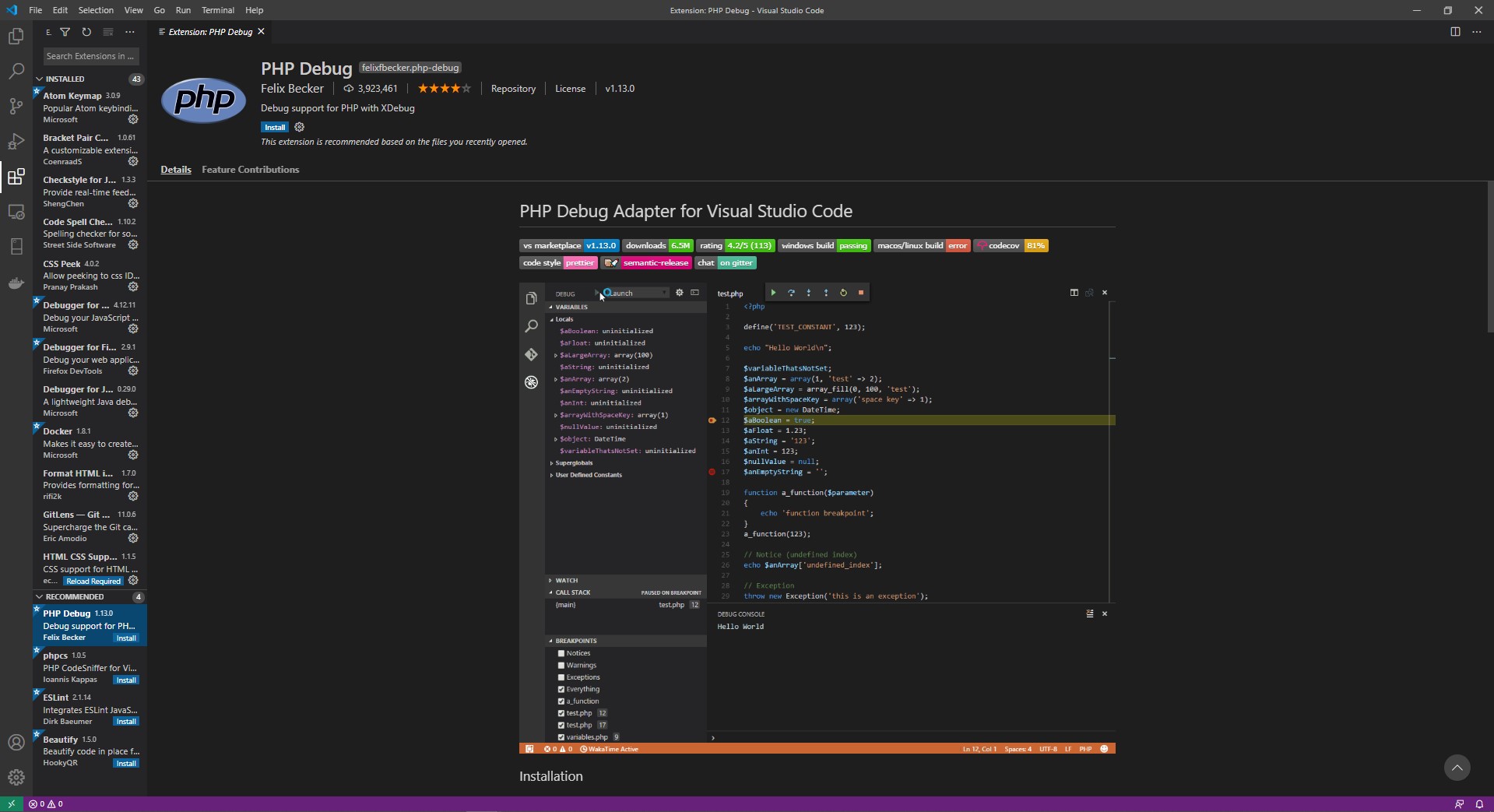This screenshot has width=1494, height=812.
Task: Collapse the INSTALLED extensions section
Action: click(x=40, y=79)
